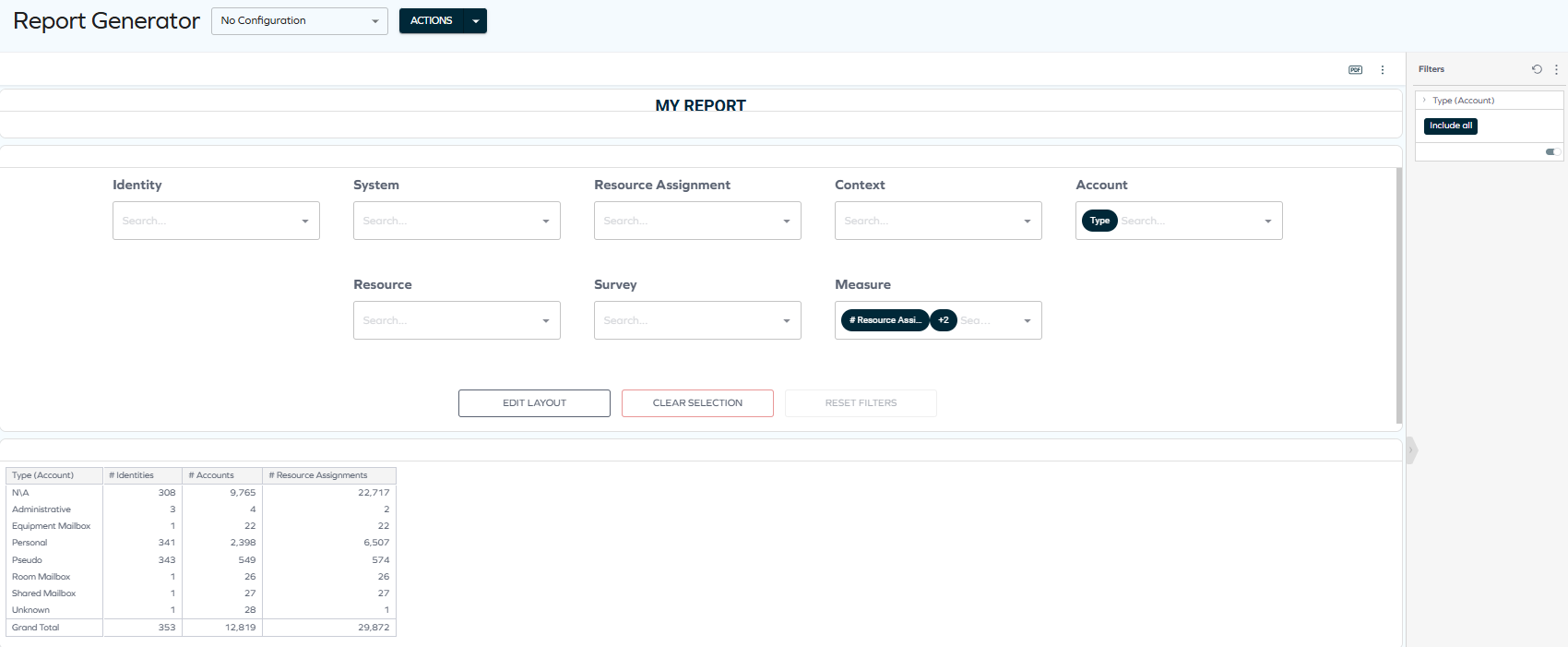This screenshot has height=647, width=1568.
Task: Select the Personal row label
Action: (30, 543)
